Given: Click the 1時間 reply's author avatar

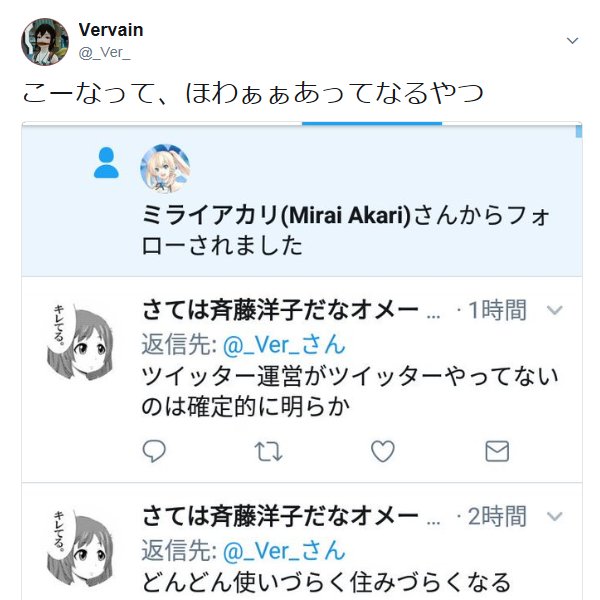Looking at the screenshot, I should pos(80,341).
